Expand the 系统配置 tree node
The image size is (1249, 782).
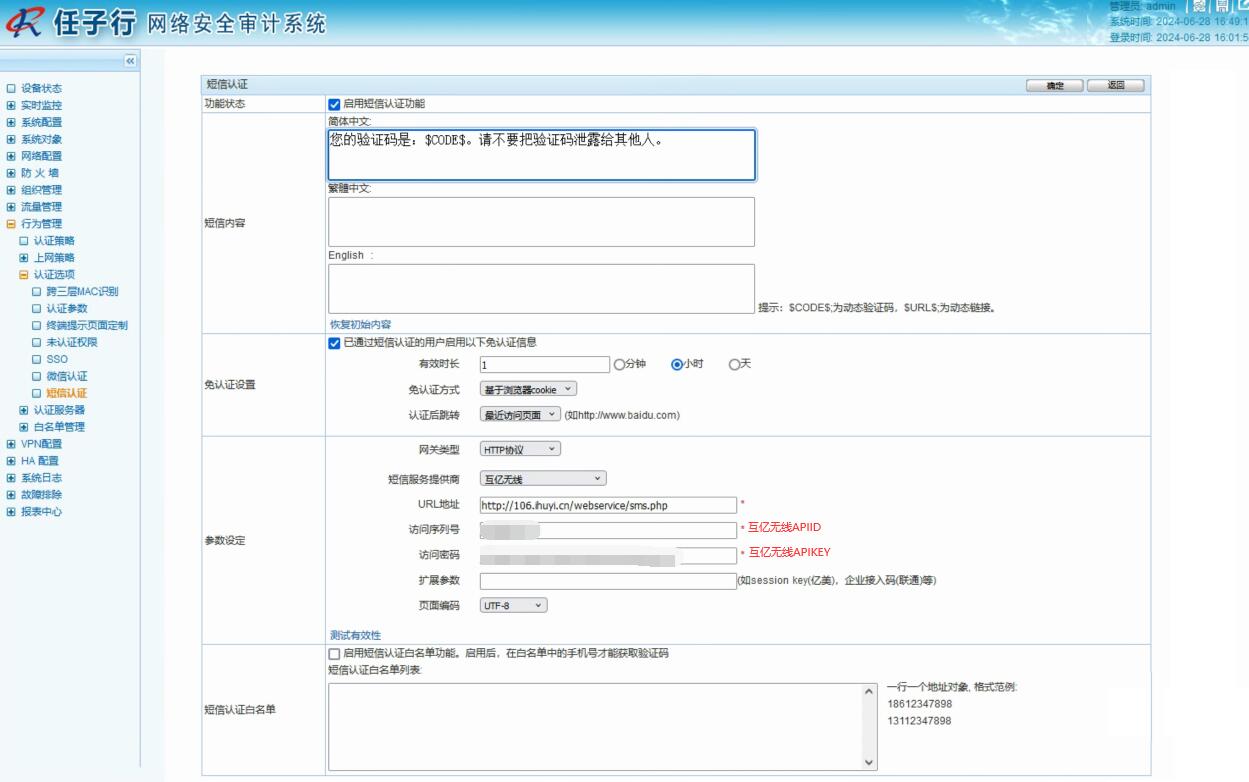pos(11,123)
